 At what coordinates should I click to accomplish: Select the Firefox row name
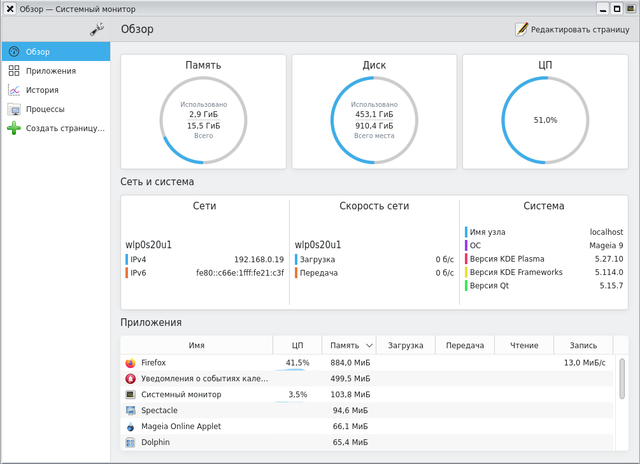[153, 362]
